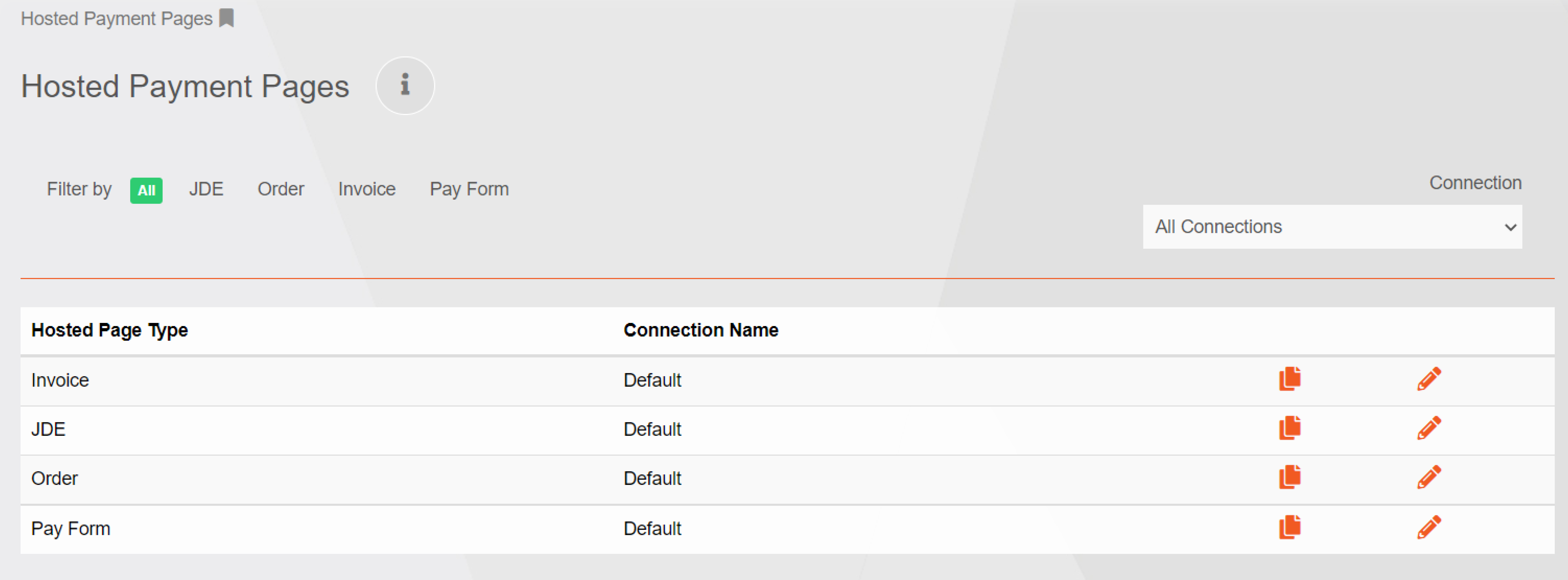
Task: Filter the list by Order
Action: 281,189
